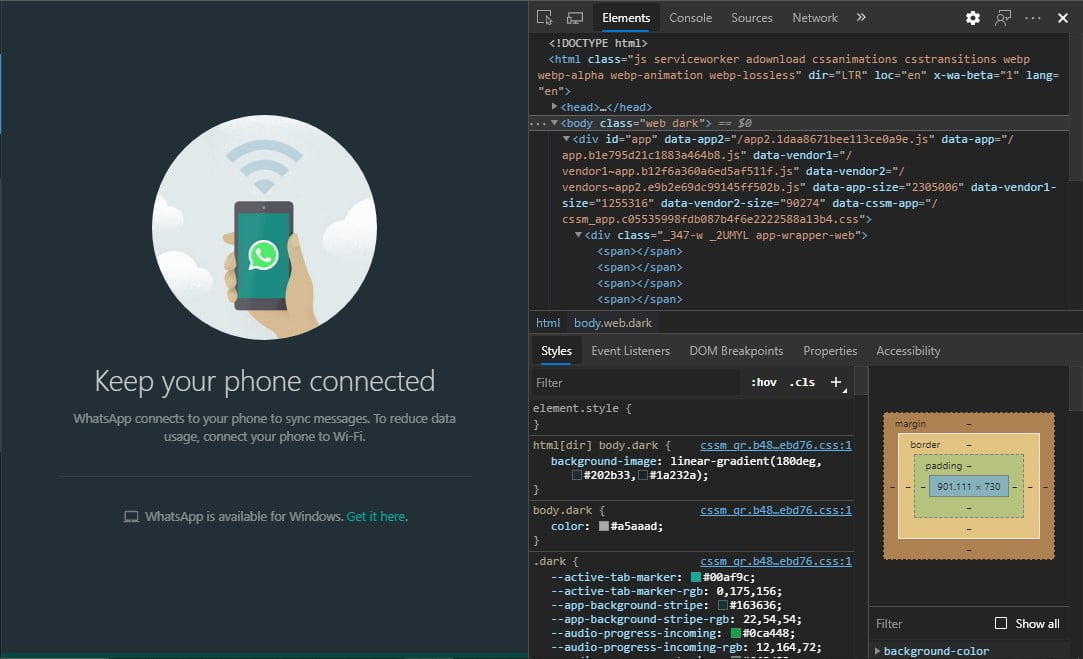Click the new style rule plus icon
Viewport: 1083px width, 659px height.
coord(836,383)
